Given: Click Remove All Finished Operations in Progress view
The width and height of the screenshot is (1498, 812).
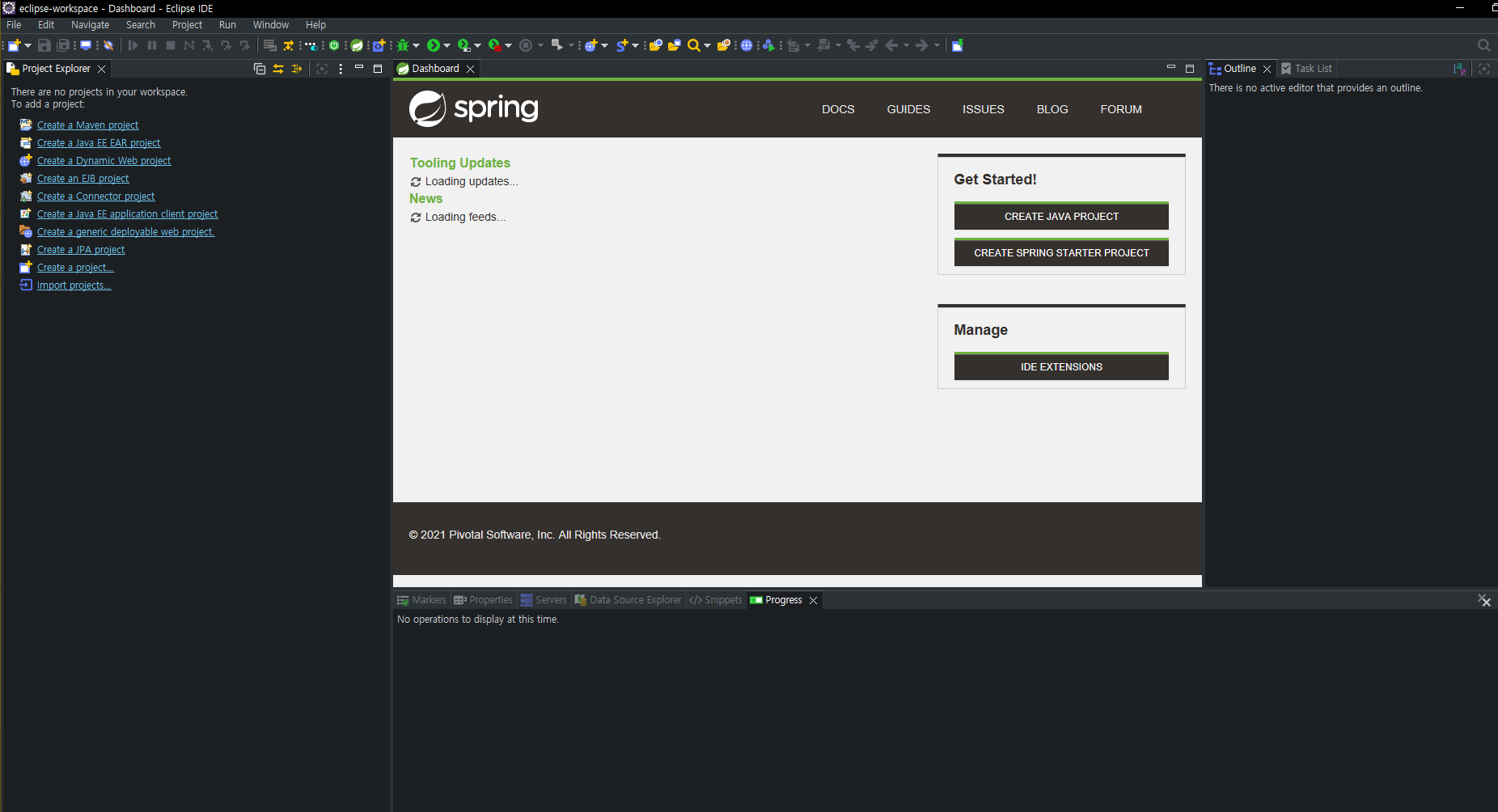Looking at the screenshot, I should click(x=1483, y=600).
